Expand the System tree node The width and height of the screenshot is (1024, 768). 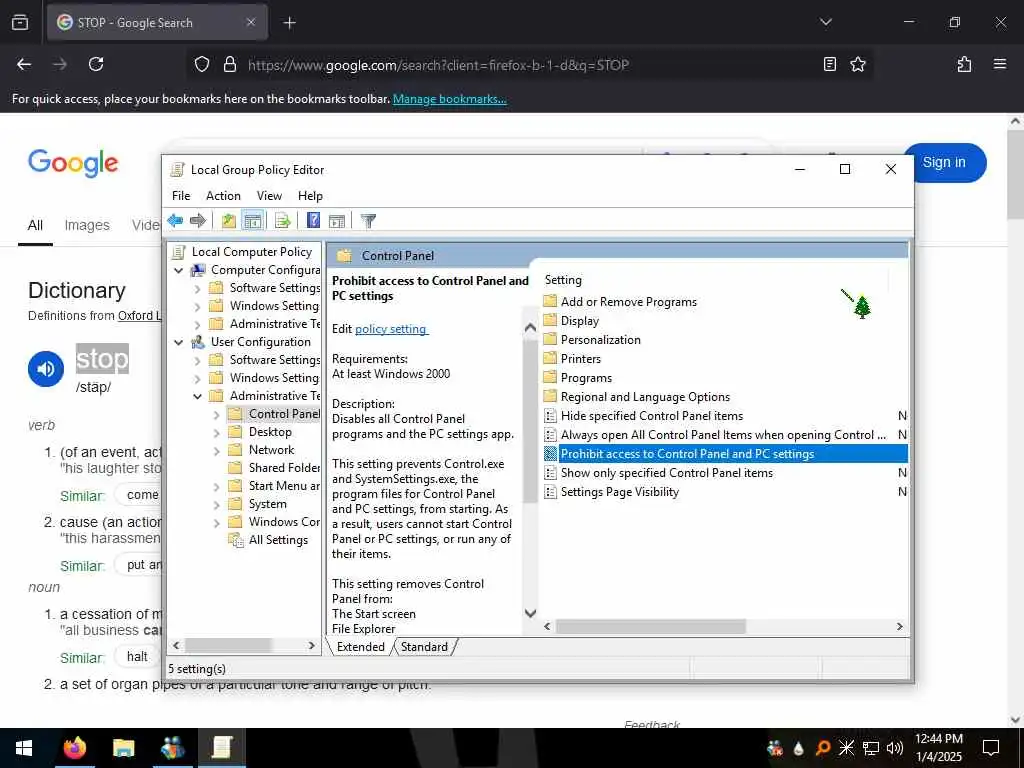click(x=216, y=504)
